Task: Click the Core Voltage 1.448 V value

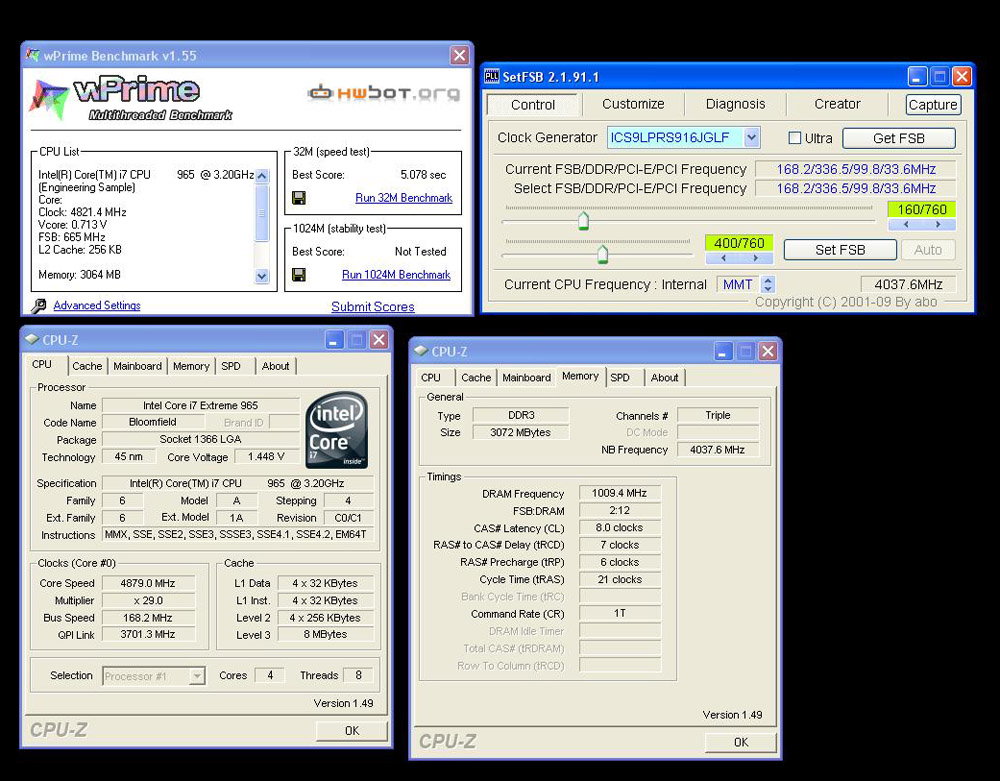Action: coord(266,457)
